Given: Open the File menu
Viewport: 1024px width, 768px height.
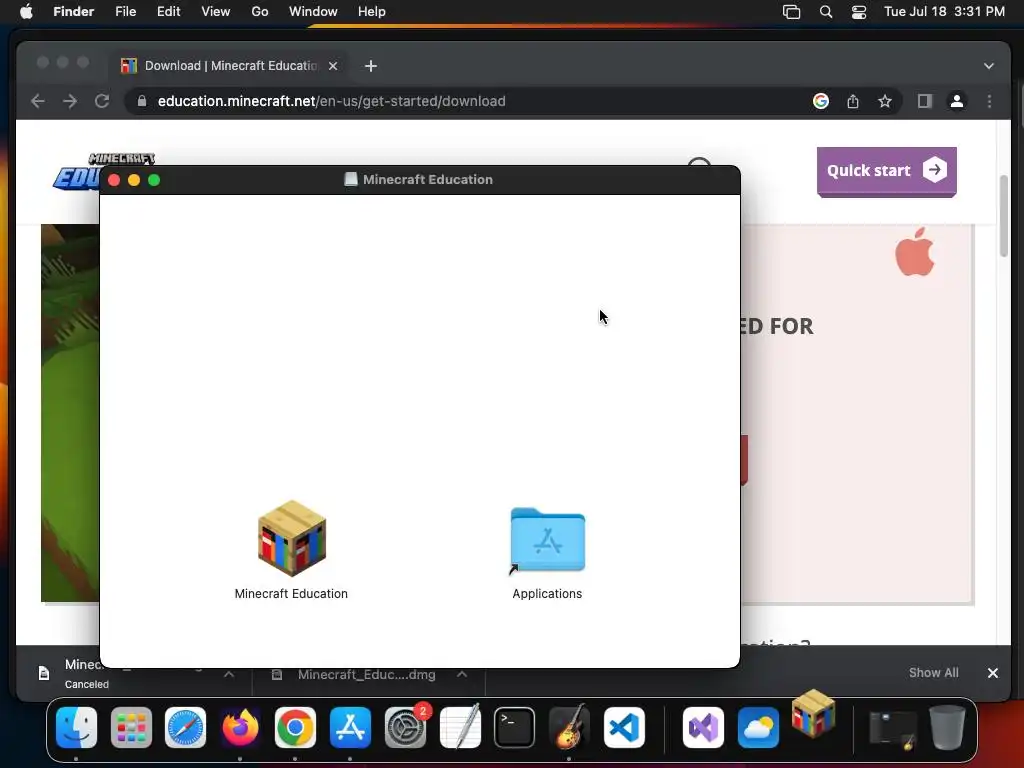Looking at the screenshot, I should pyautogui.click(x=125, y=12).
